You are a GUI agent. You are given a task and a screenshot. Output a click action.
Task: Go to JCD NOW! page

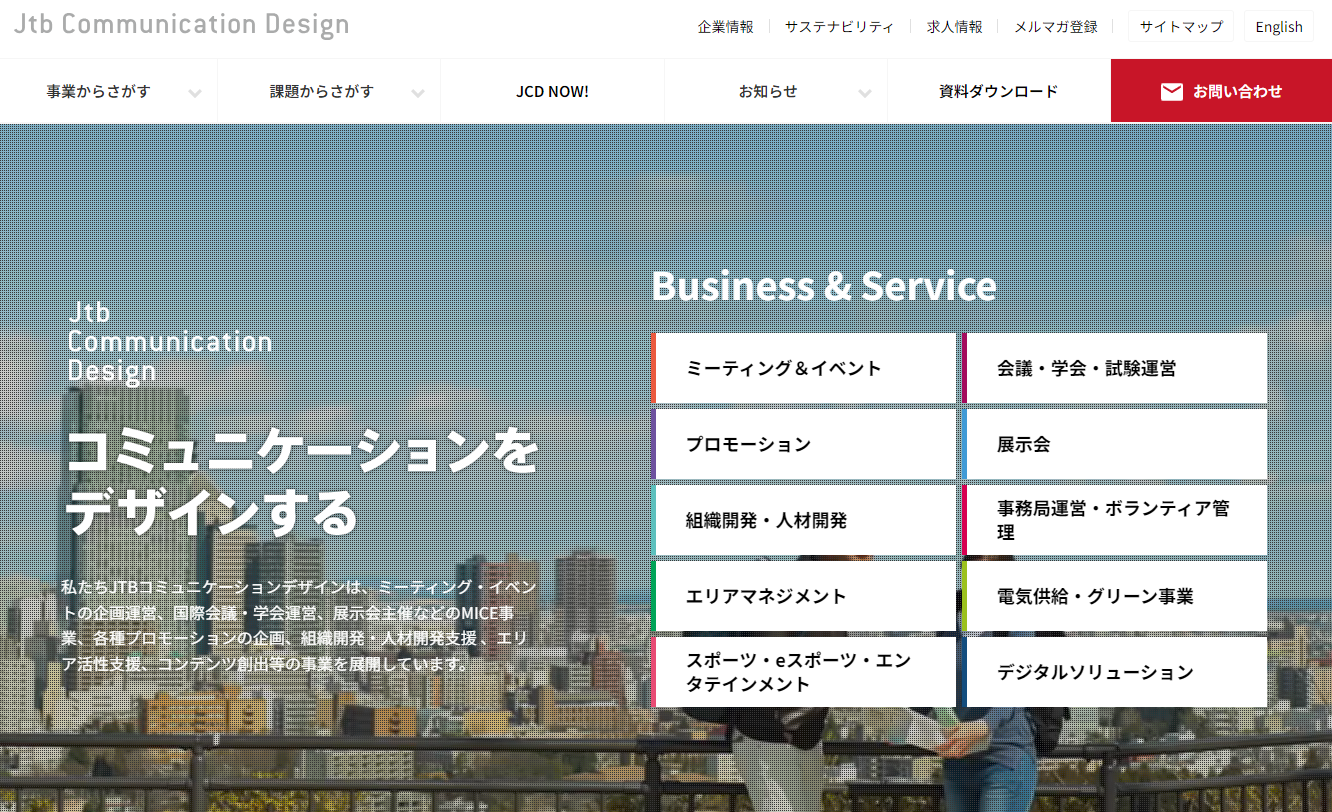click(552, 91)
